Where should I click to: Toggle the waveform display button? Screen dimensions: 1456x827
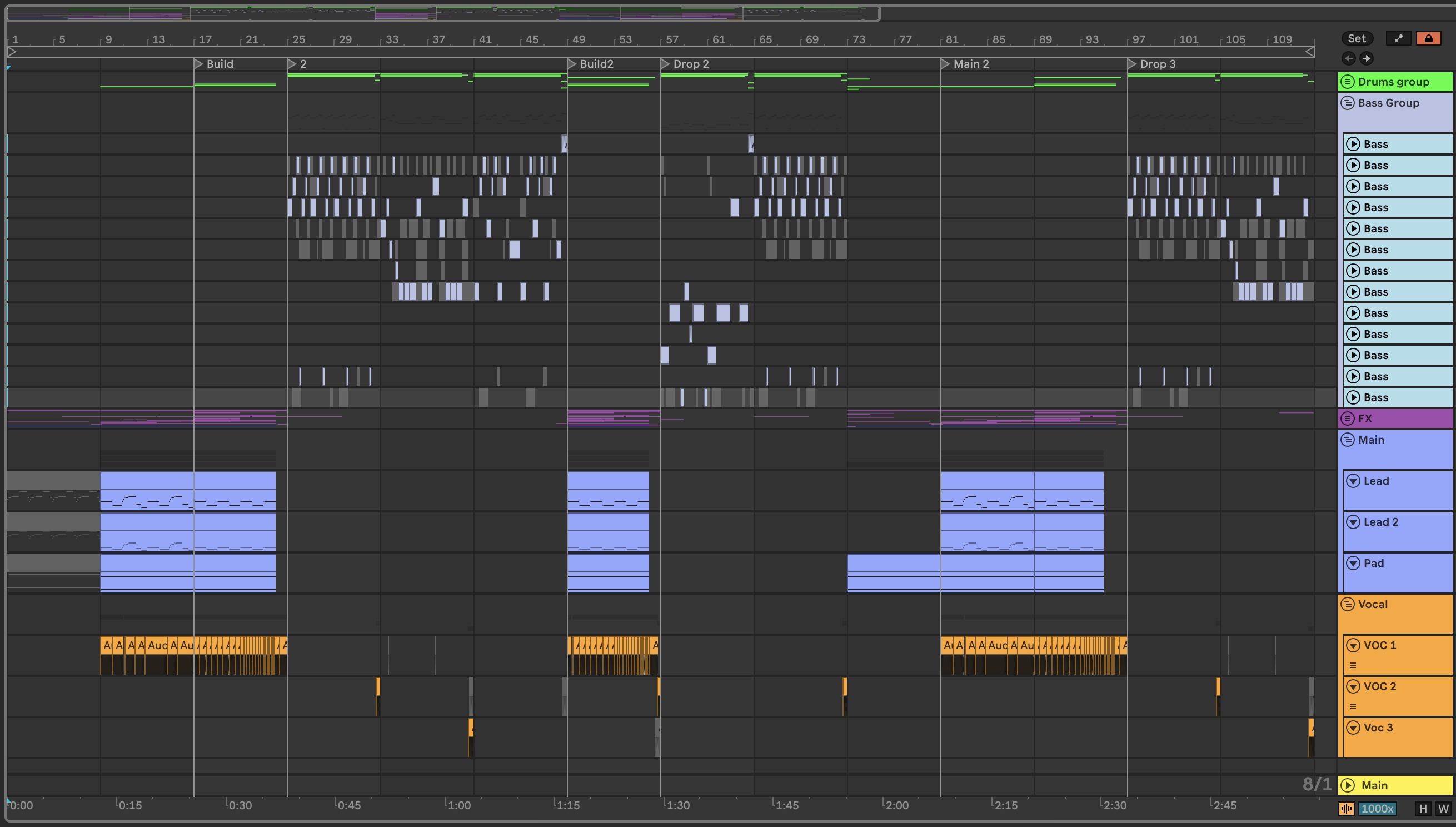(x=1347, y=809)
